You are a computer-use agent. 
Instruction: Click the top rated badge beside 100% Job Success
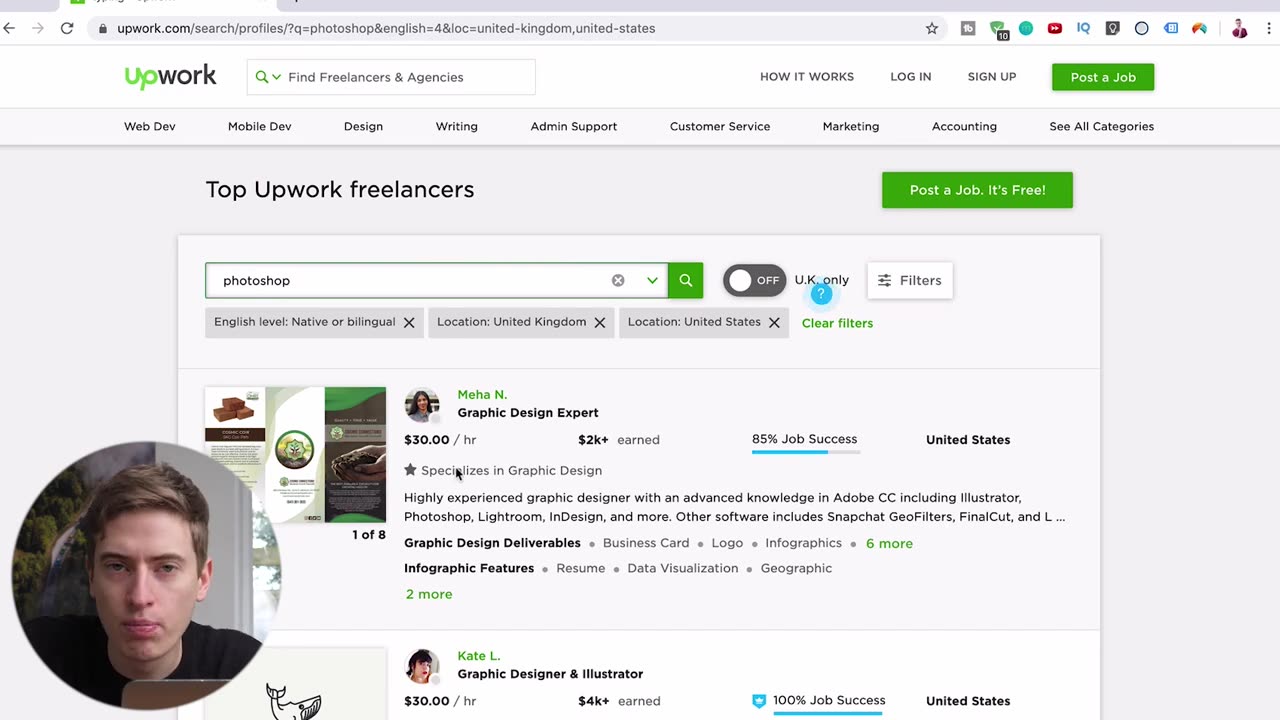click(x=759, y=701)
